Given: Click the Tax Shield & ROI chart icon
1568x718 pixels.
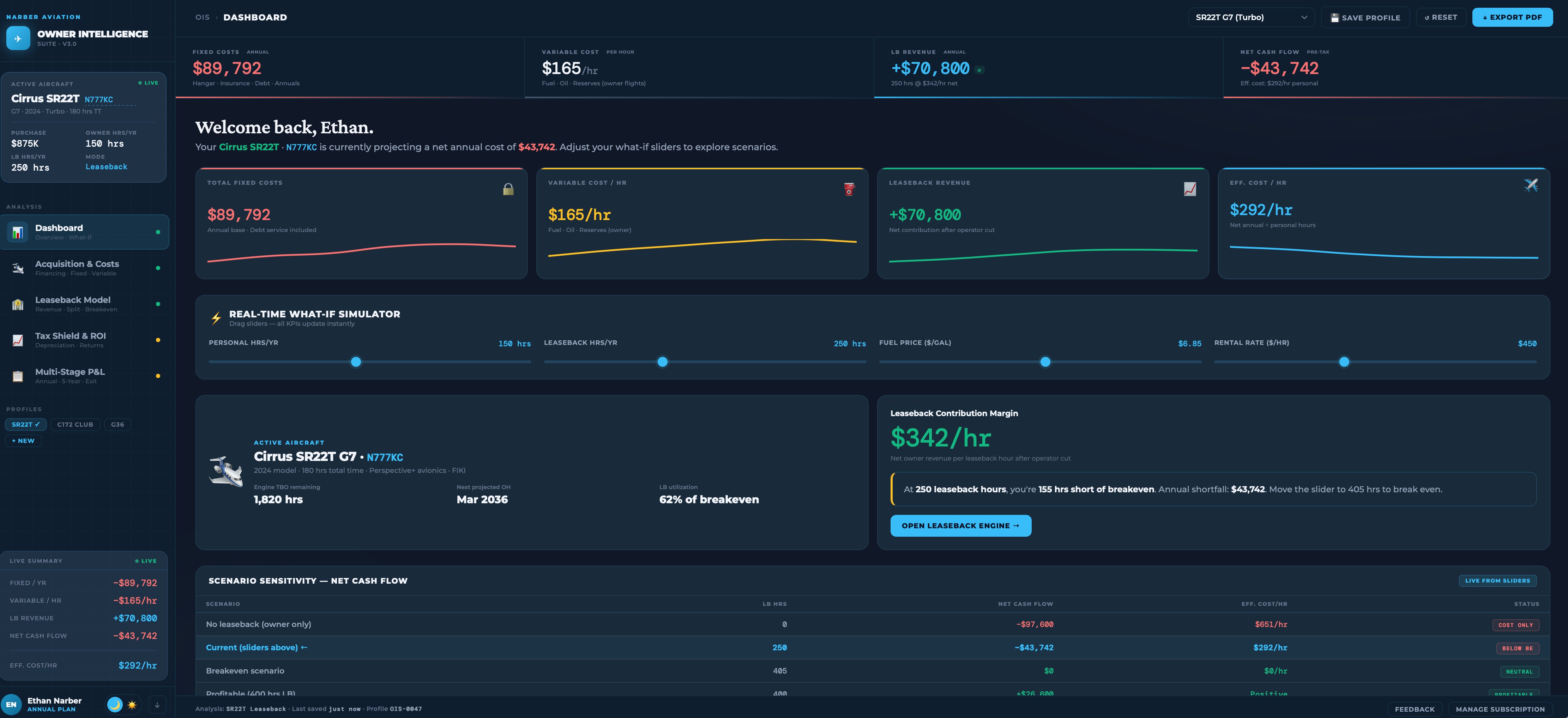Looking at the screenshot, I should (18, 340).
